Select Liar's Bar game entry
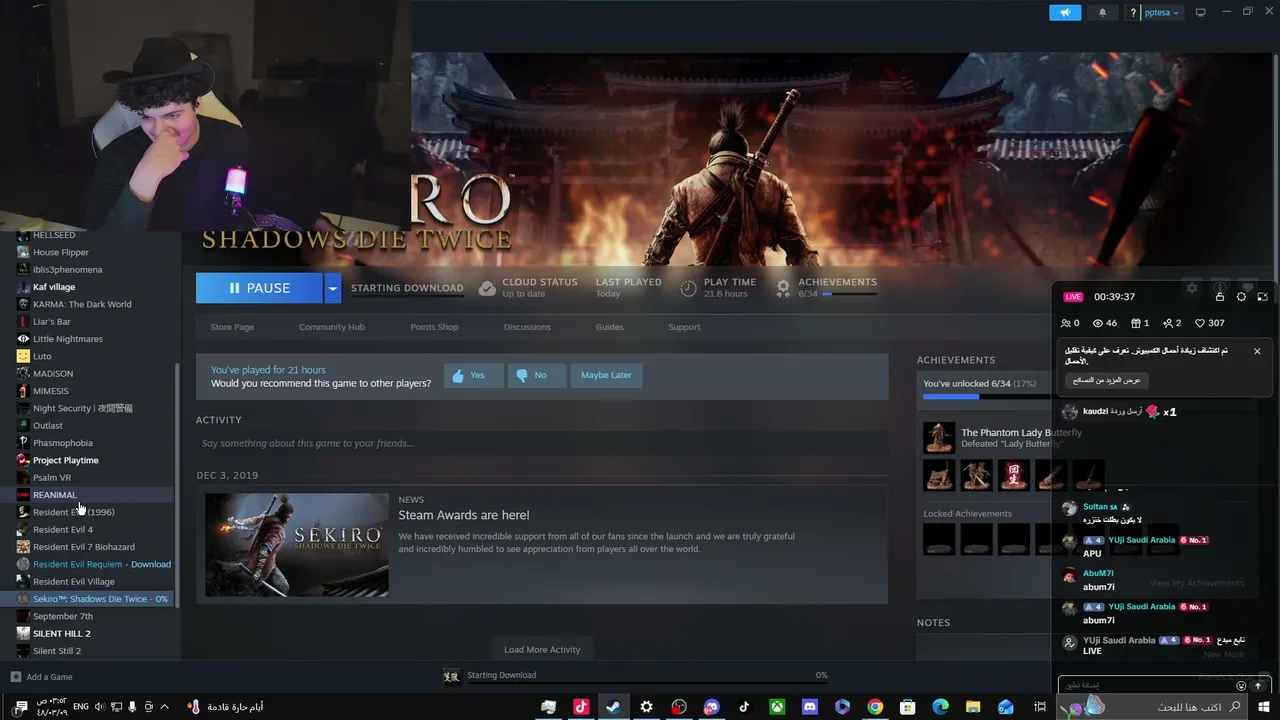This screenshot has width=1280, height=720. (52, 322)
